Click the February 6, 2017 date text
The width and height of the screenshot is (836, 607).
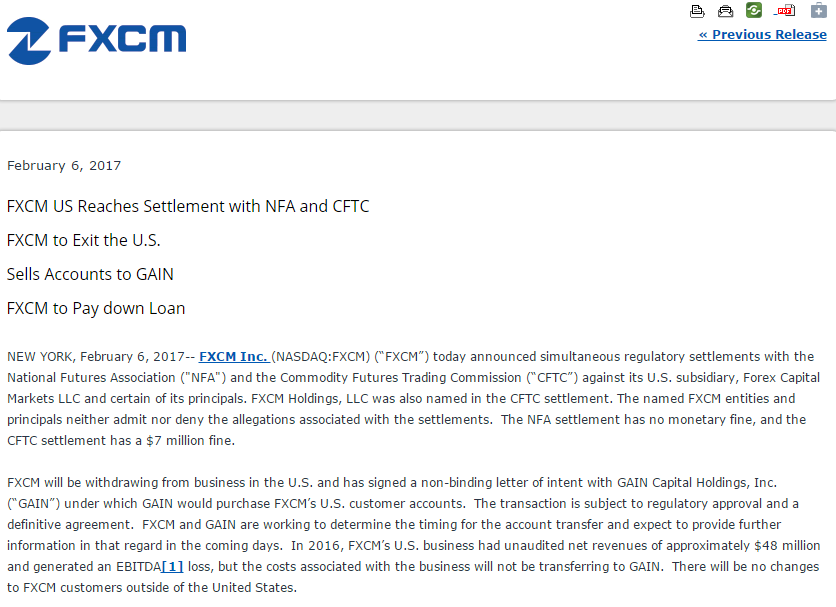pyautogui.click(x=64, y=166)
